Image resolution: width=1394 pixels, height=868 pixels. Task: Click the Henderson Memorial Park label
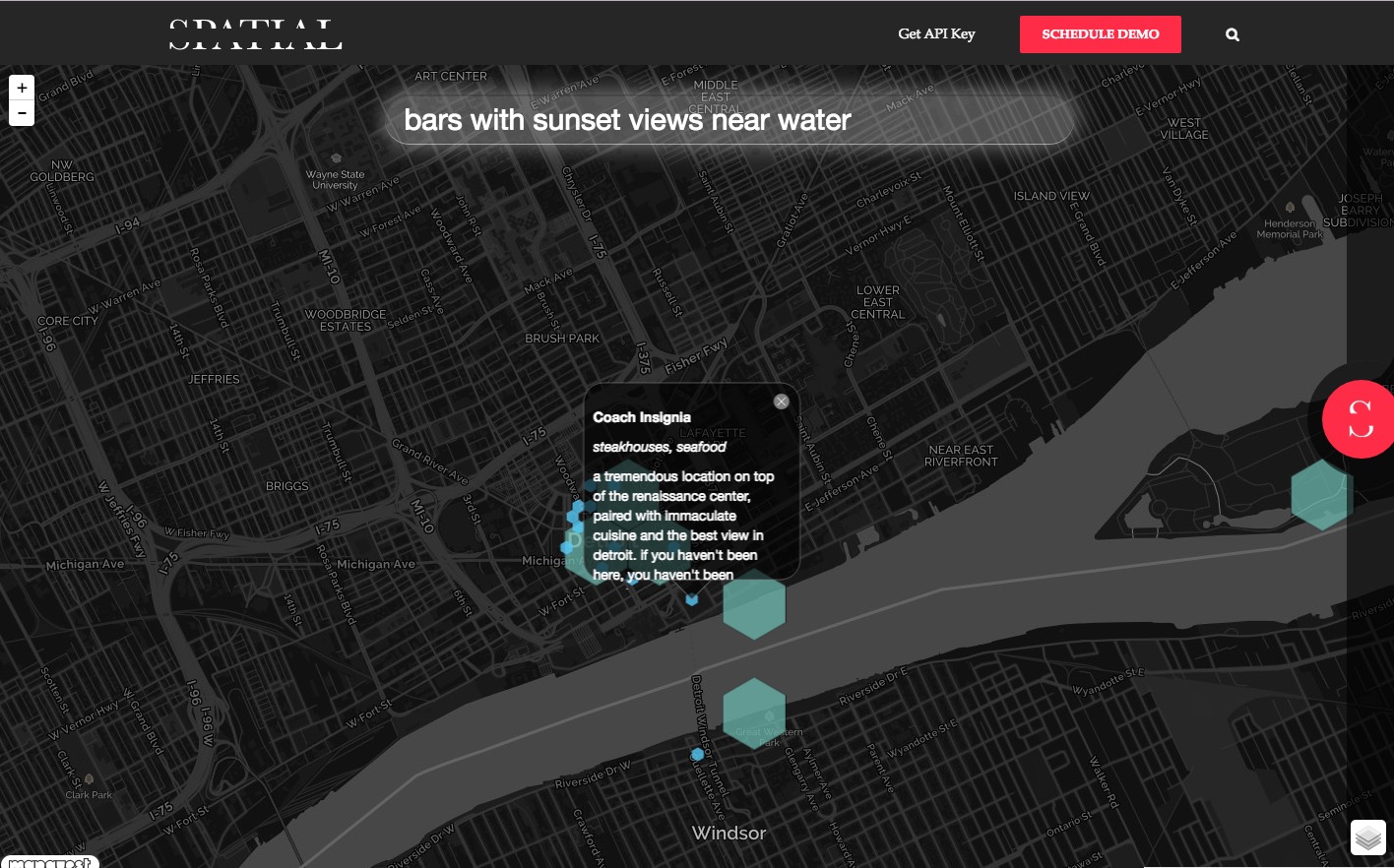[1289, 228]
